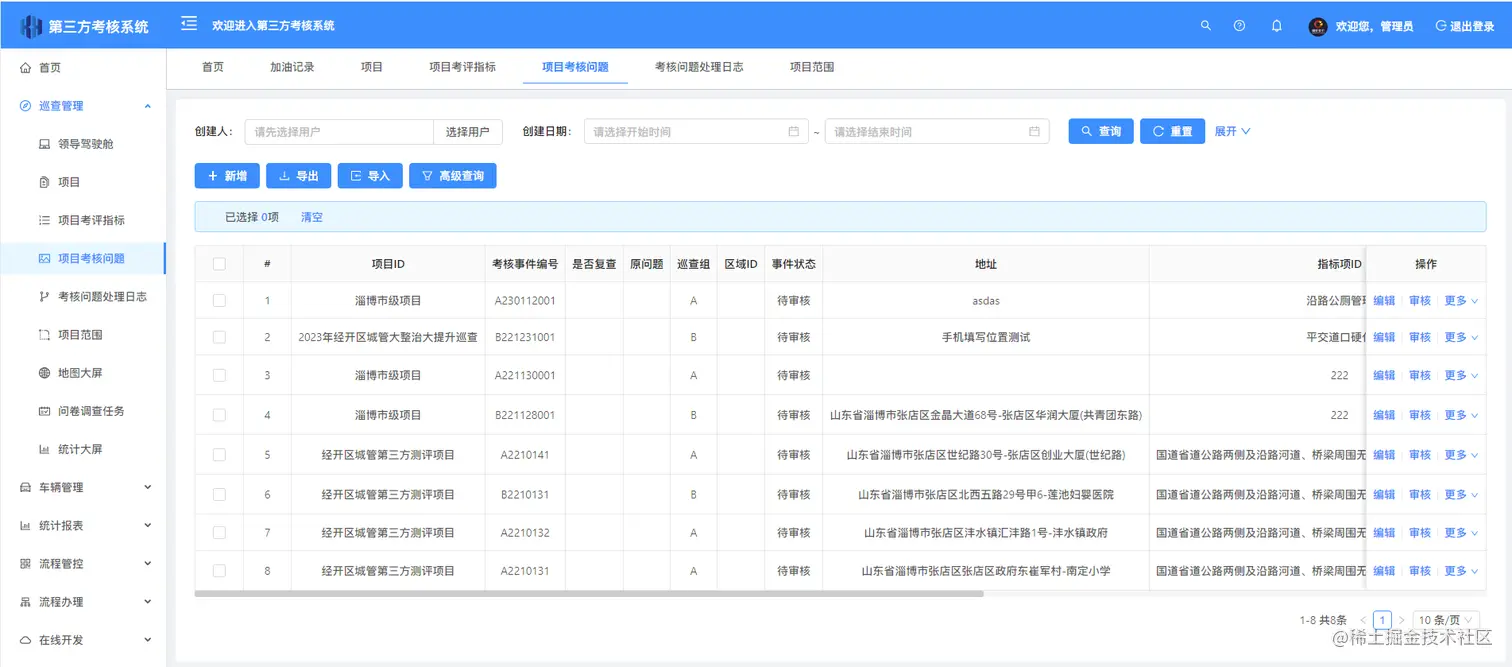Open 高级查询 advanced query
The image size is (1512, 667).
[452, 176]
